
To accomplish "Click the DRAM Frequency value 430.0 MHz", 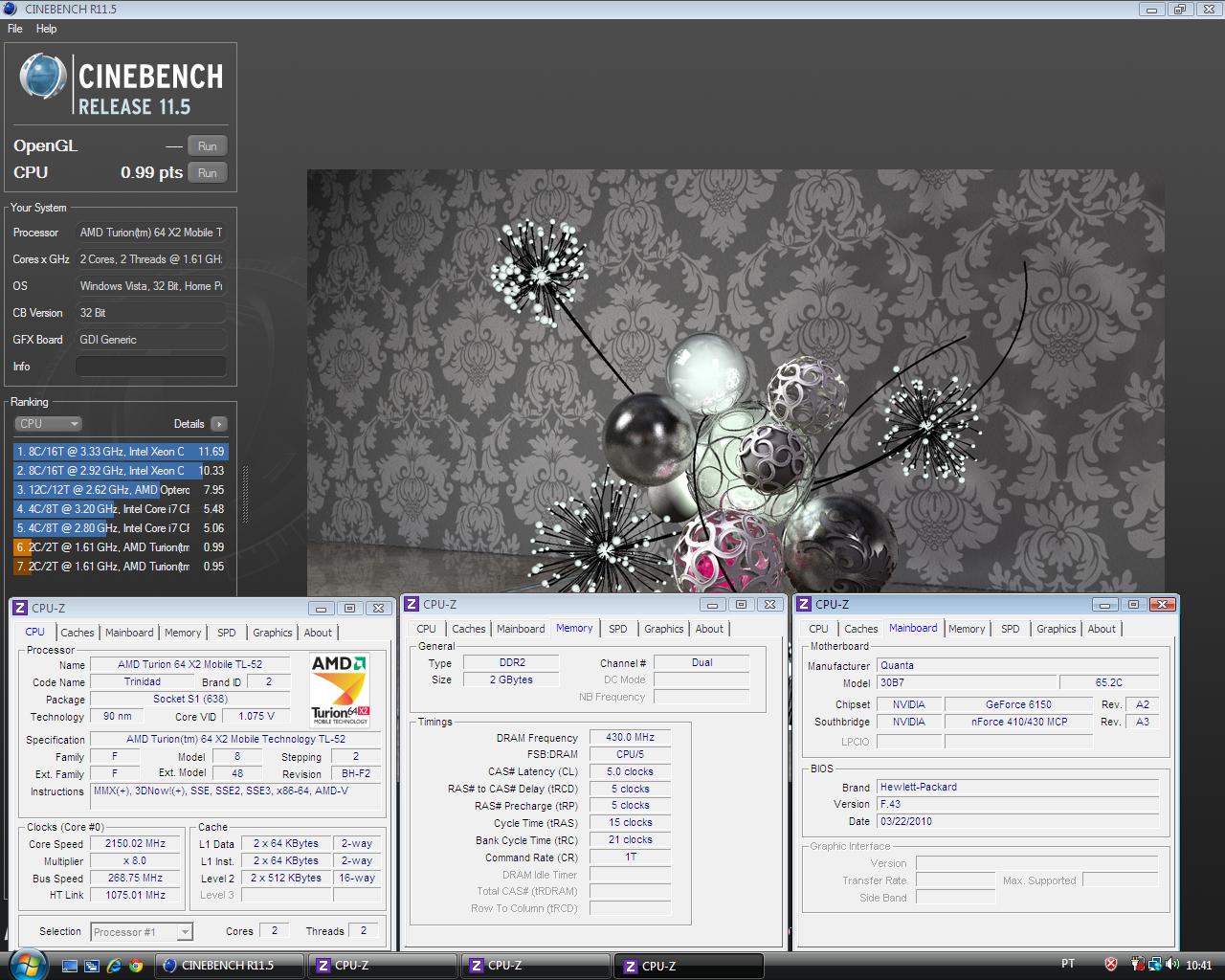I will tap(630, 738).
